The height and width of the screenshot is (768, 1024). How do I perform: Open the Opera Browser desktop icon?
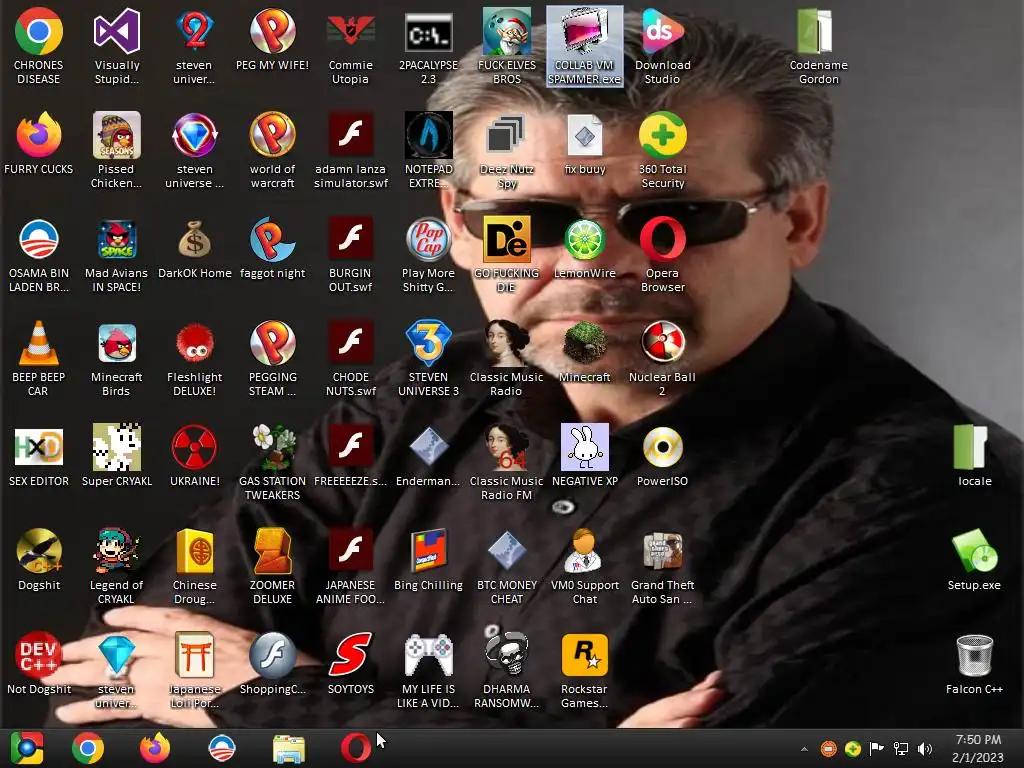click(663, 239)
